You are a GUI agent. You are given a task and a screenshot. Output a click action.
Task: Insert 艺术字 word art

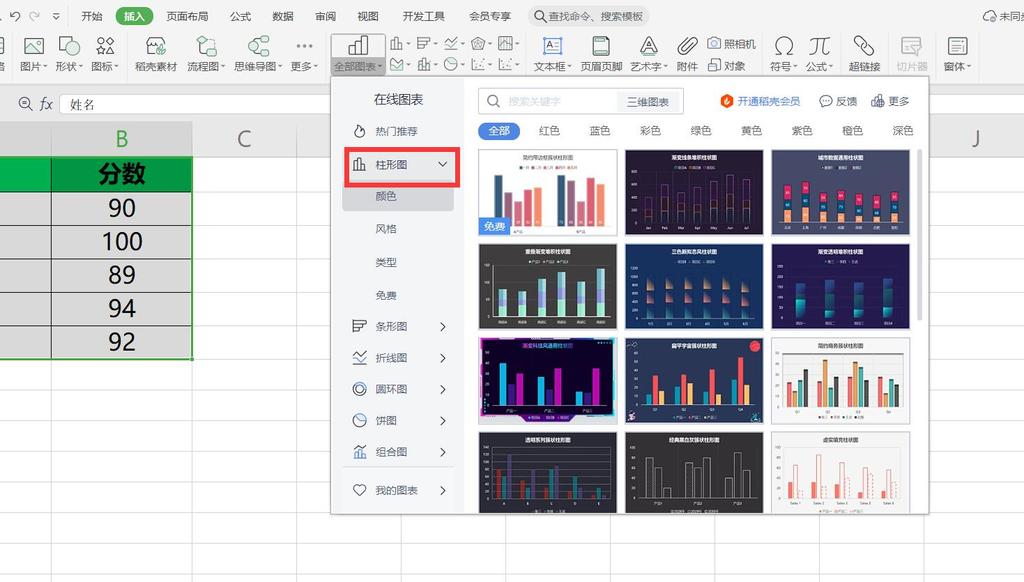pyautogui.click(x=648, y=54)
